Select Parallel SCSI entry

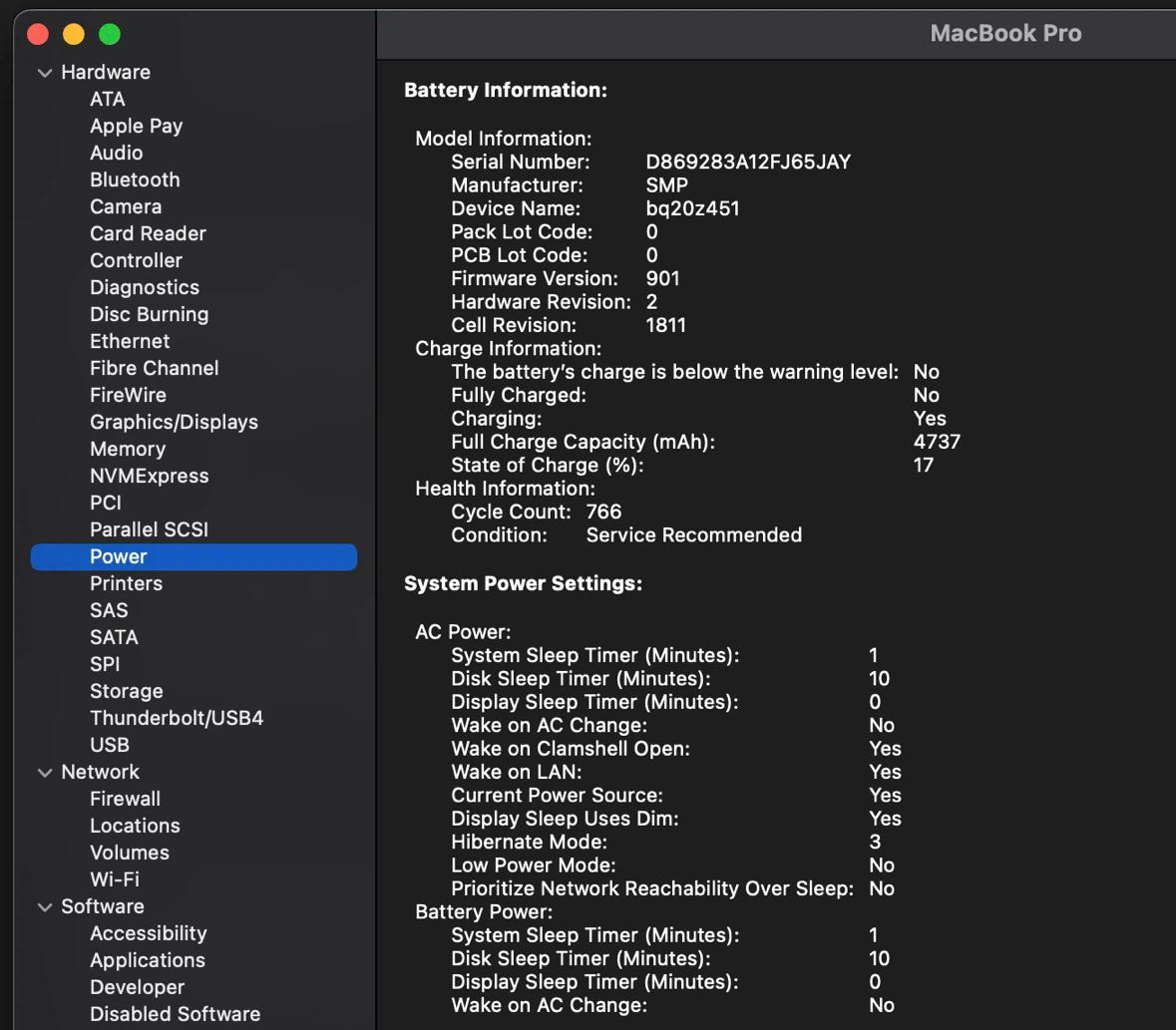click(150, 530)
